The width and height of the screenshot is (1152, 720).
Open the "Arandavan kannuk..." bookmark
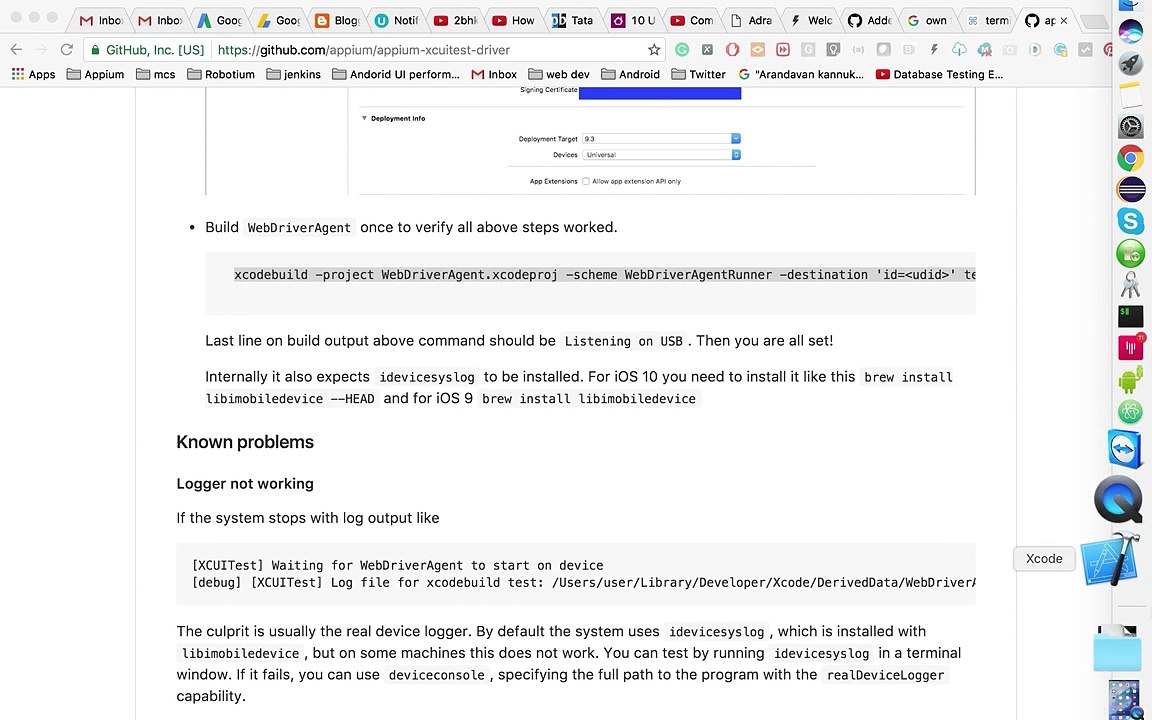coord(801,74)
